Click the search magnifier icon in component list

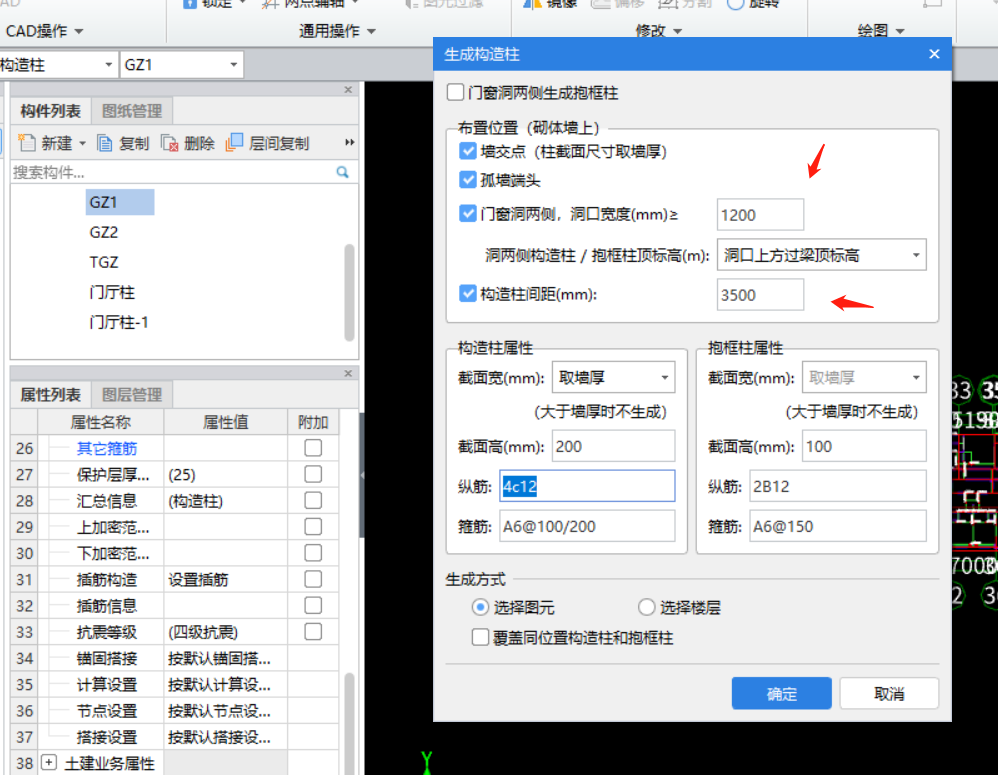(342, 172)
